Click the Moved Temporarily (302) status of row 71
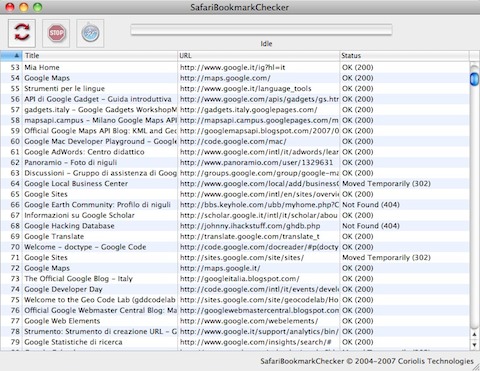The width and height of the screenshot is (480, 371). tap(386, 257)
